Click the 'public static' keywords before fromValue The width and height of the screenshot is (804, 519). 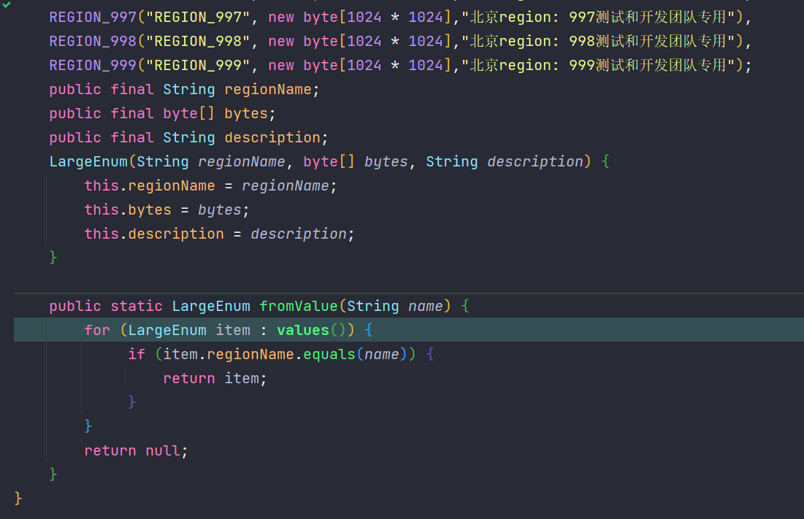pyautogui.click(x=106, y=307)
